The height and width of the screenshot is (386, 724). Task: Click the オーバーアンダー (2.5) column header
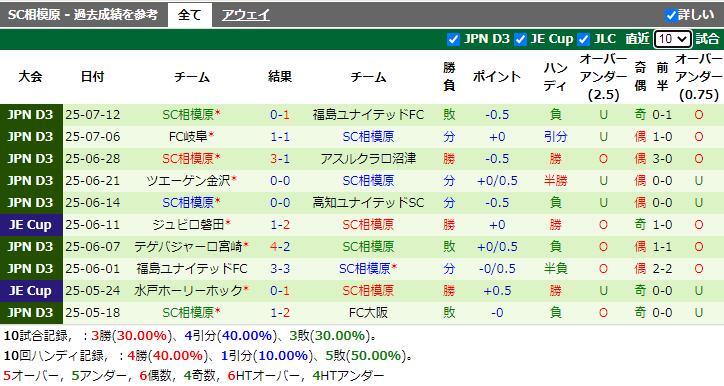(x=603, y=77)
